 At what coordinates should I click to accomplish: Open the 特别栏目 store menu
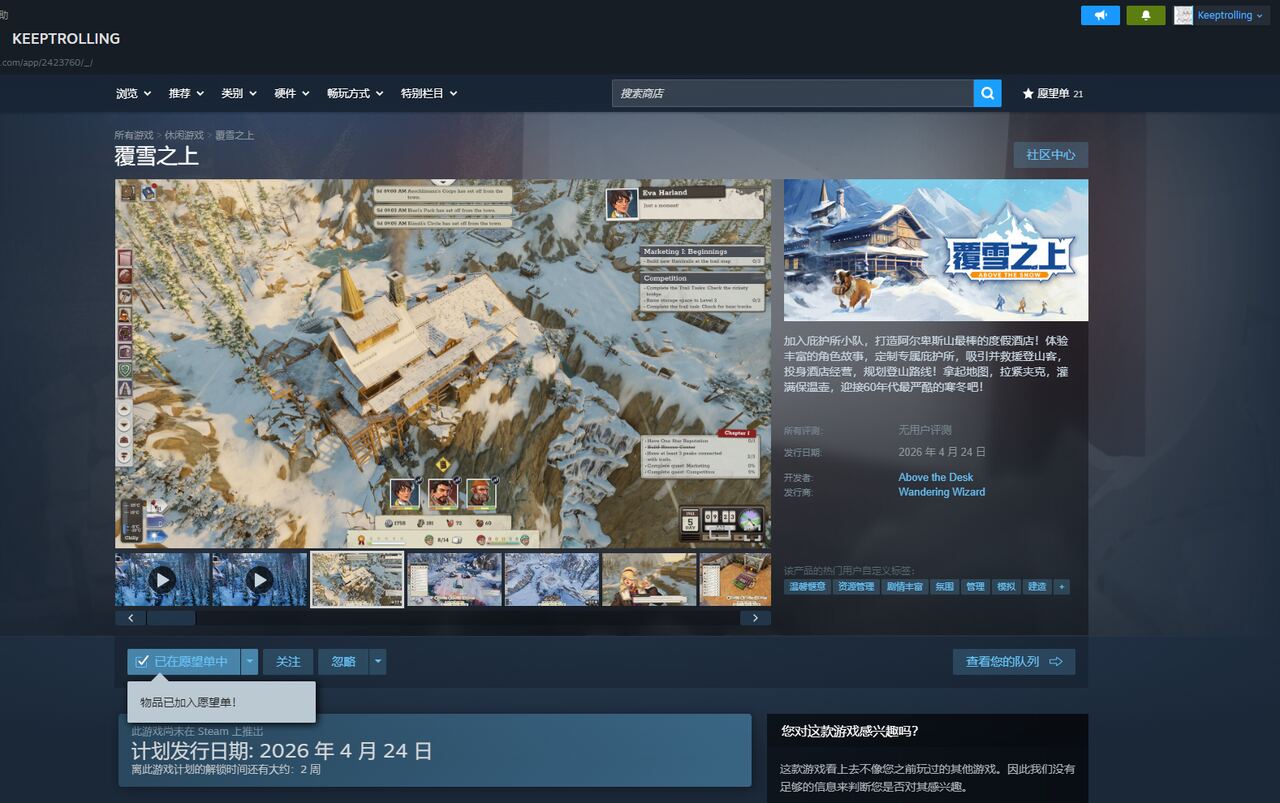click(429, 93)
